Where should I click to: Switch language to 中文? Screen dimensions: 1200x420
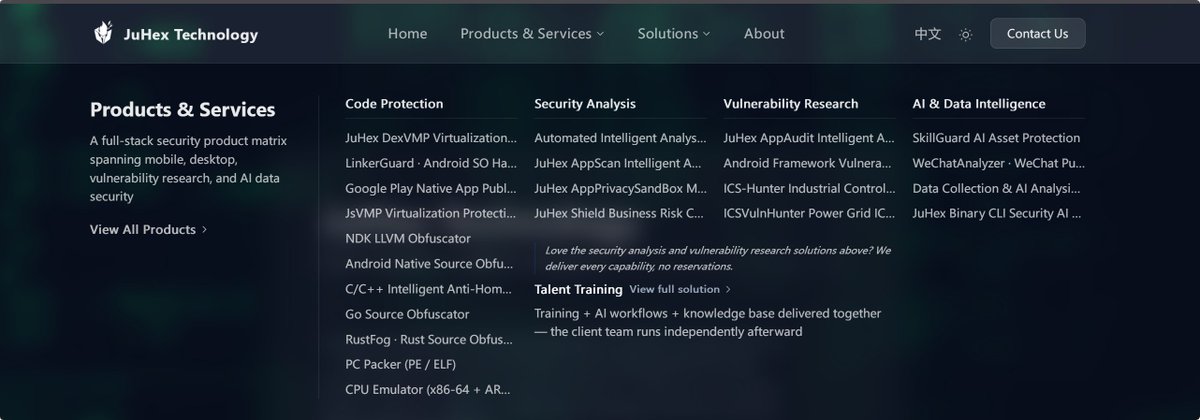[x=928, y=34]
